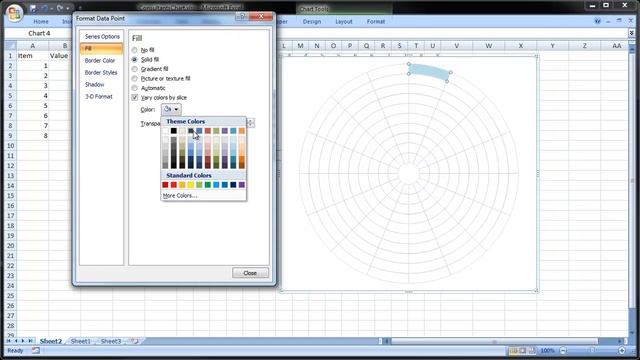The width and height of the screenshot is (640, 360).
Task: Close the Format Data Point dialog with X
Action: [261, 16]
